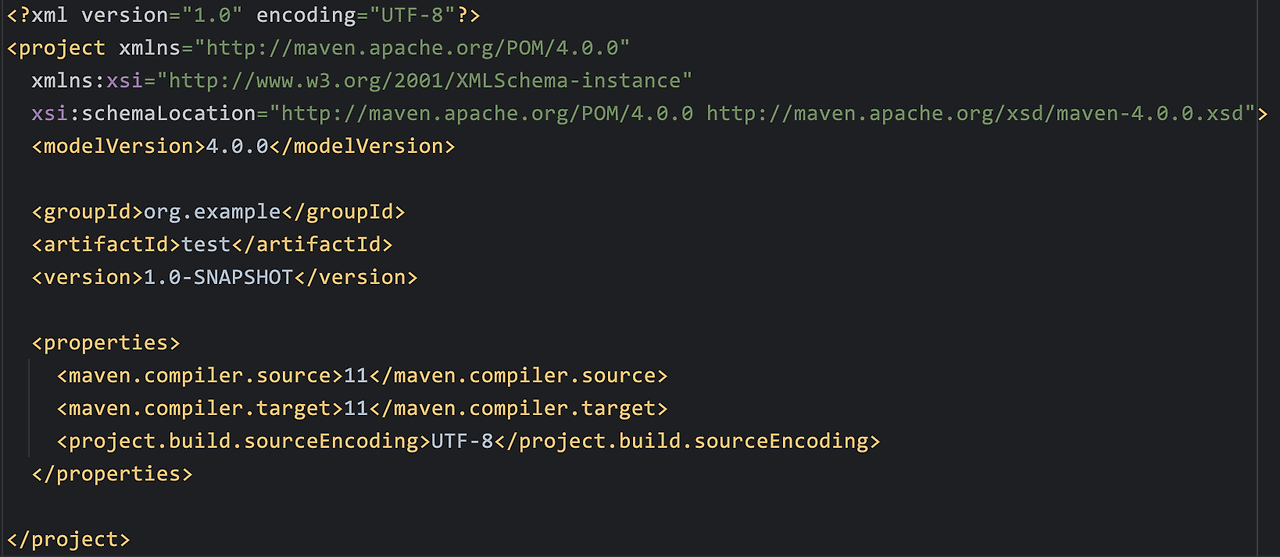Click the opening properties tag
1280x557 pixels.
(106, 343)
